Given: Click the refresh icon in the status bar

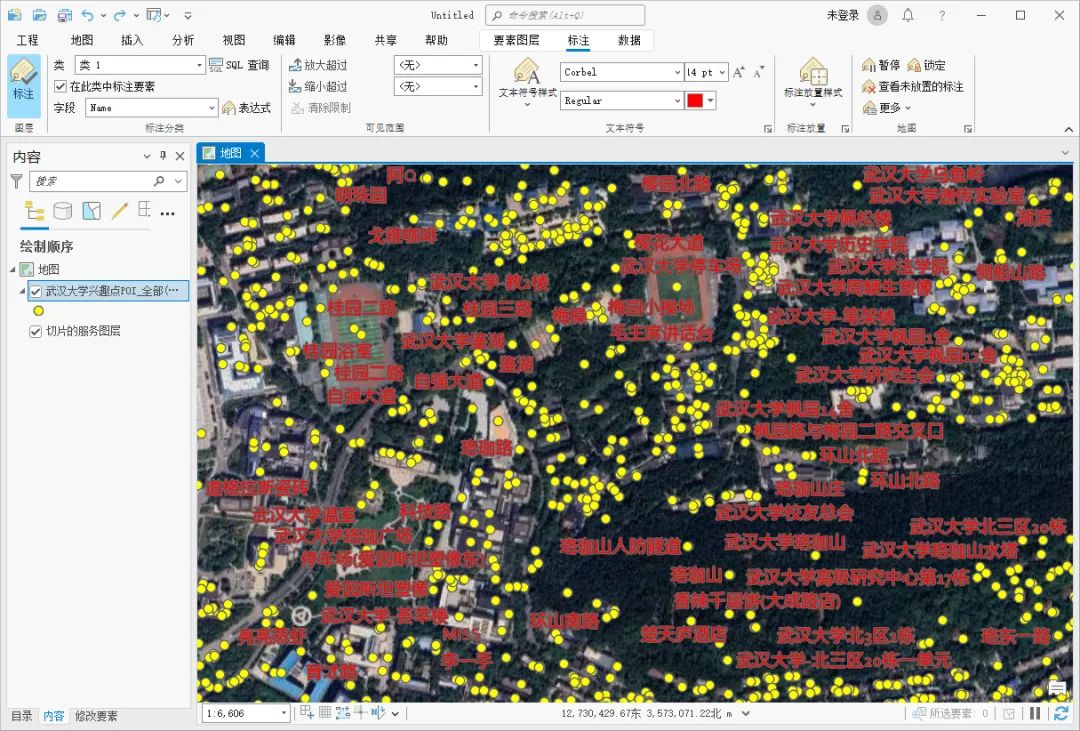Looking at the screenshot, I should click(1061, 714).
